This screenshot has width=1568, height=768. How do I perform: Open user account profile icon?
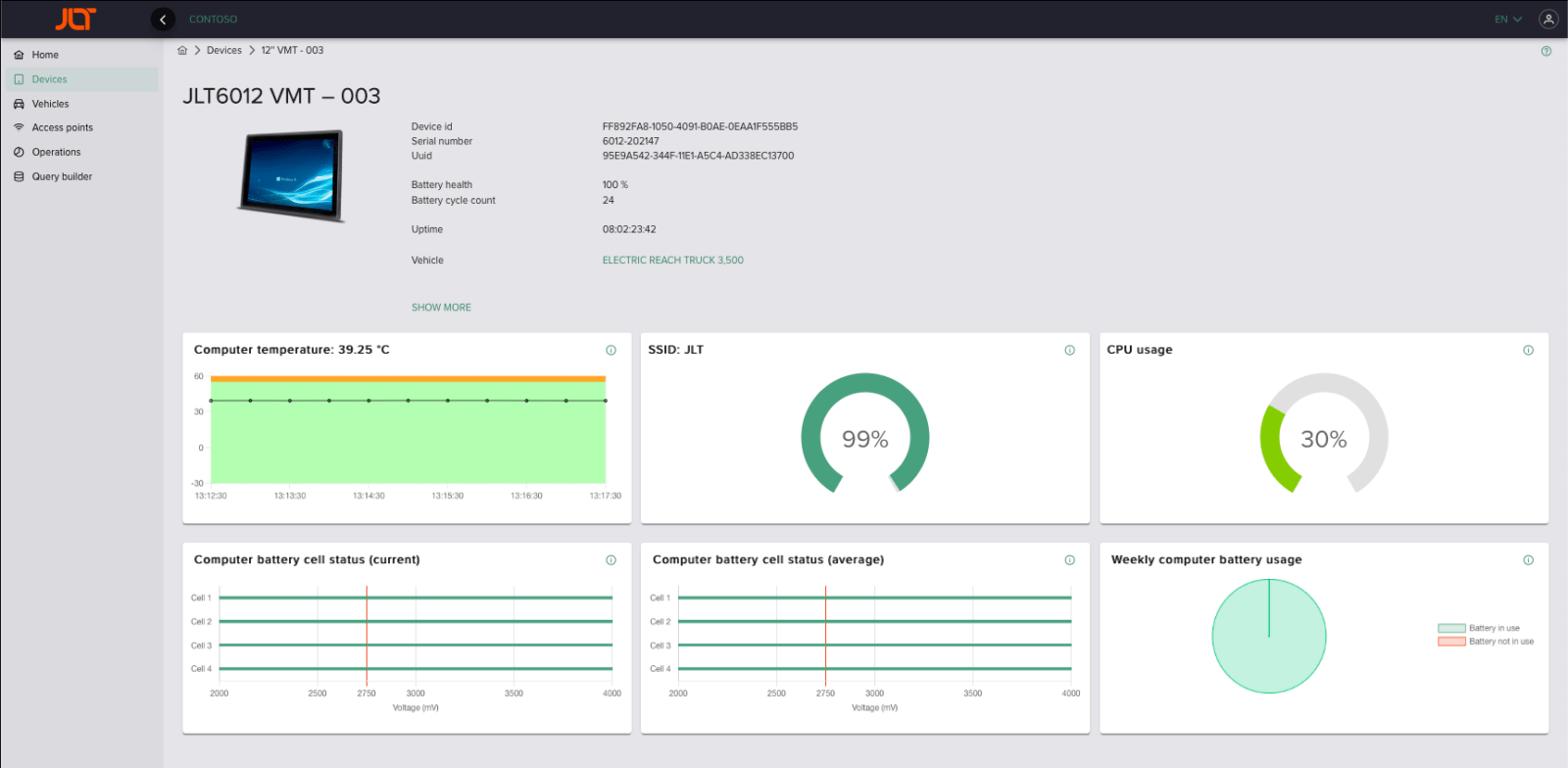click(1548, 19)
